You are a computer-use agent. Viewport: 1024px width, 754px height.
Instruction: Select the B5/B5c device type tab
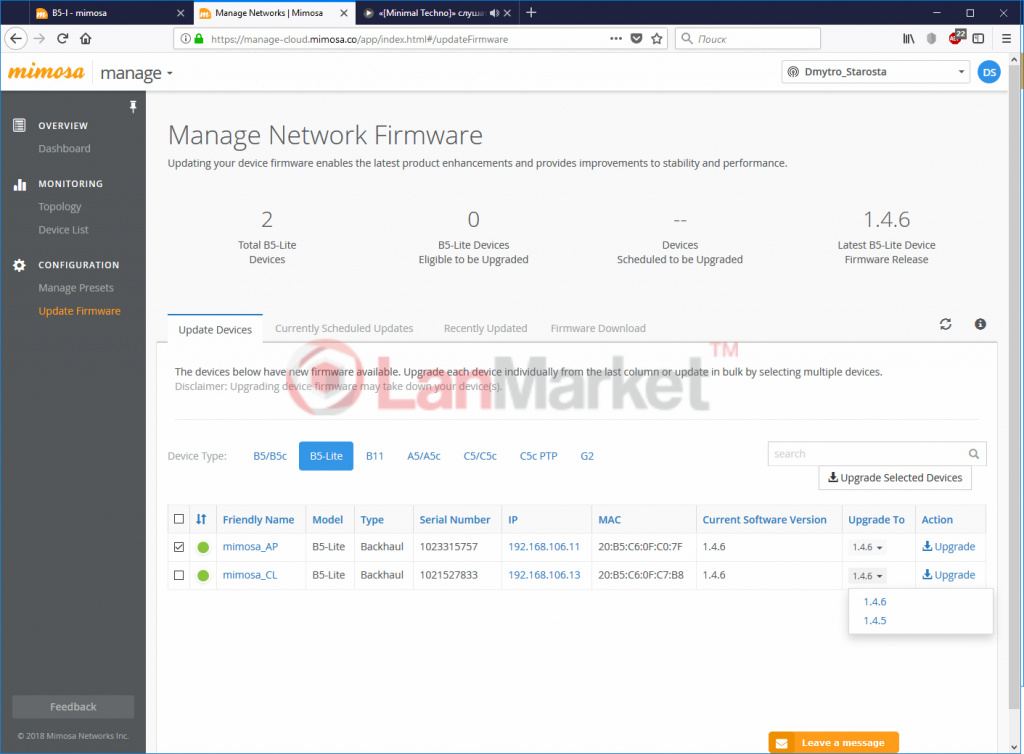pyautogui.click(x=270, y=456)
